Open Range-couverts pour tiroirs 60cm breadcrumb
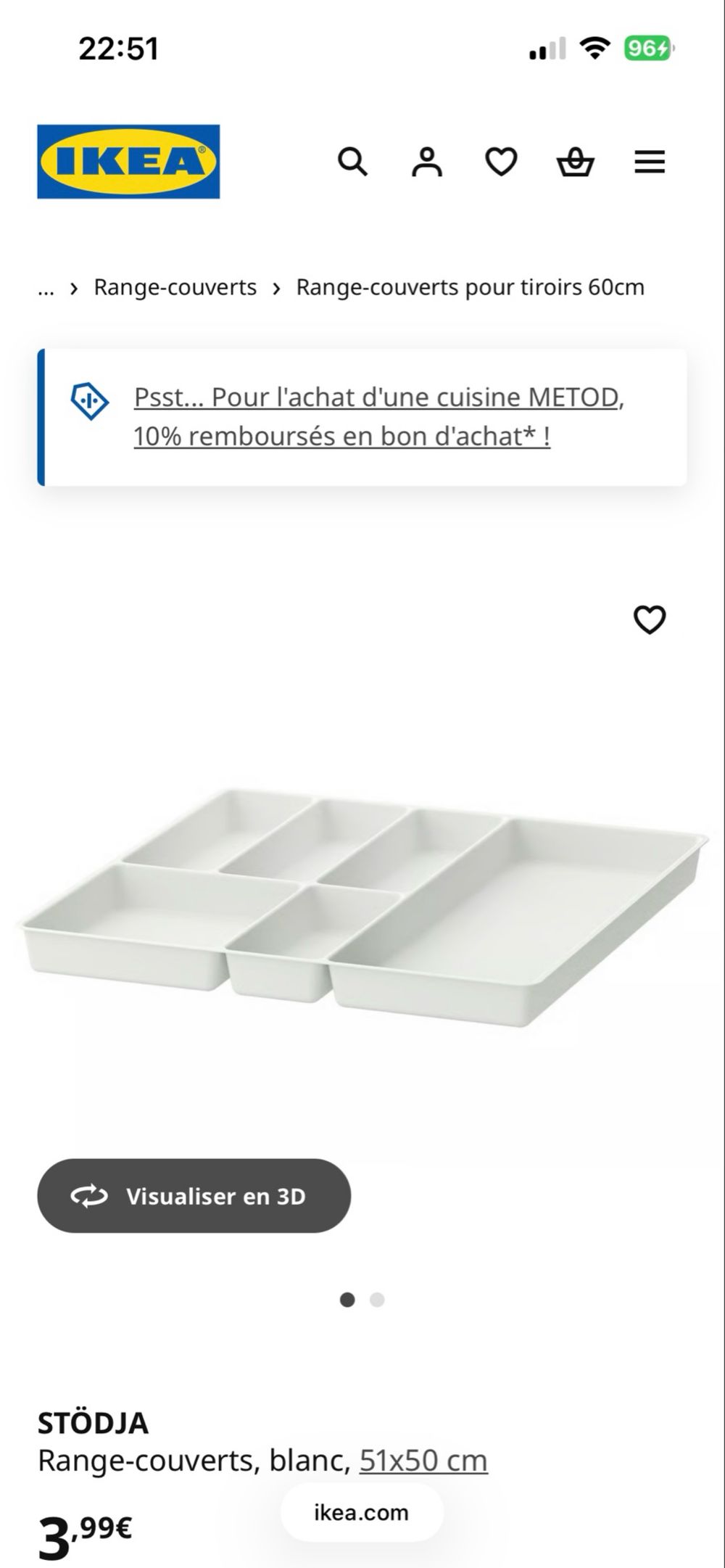 point(470,287)
